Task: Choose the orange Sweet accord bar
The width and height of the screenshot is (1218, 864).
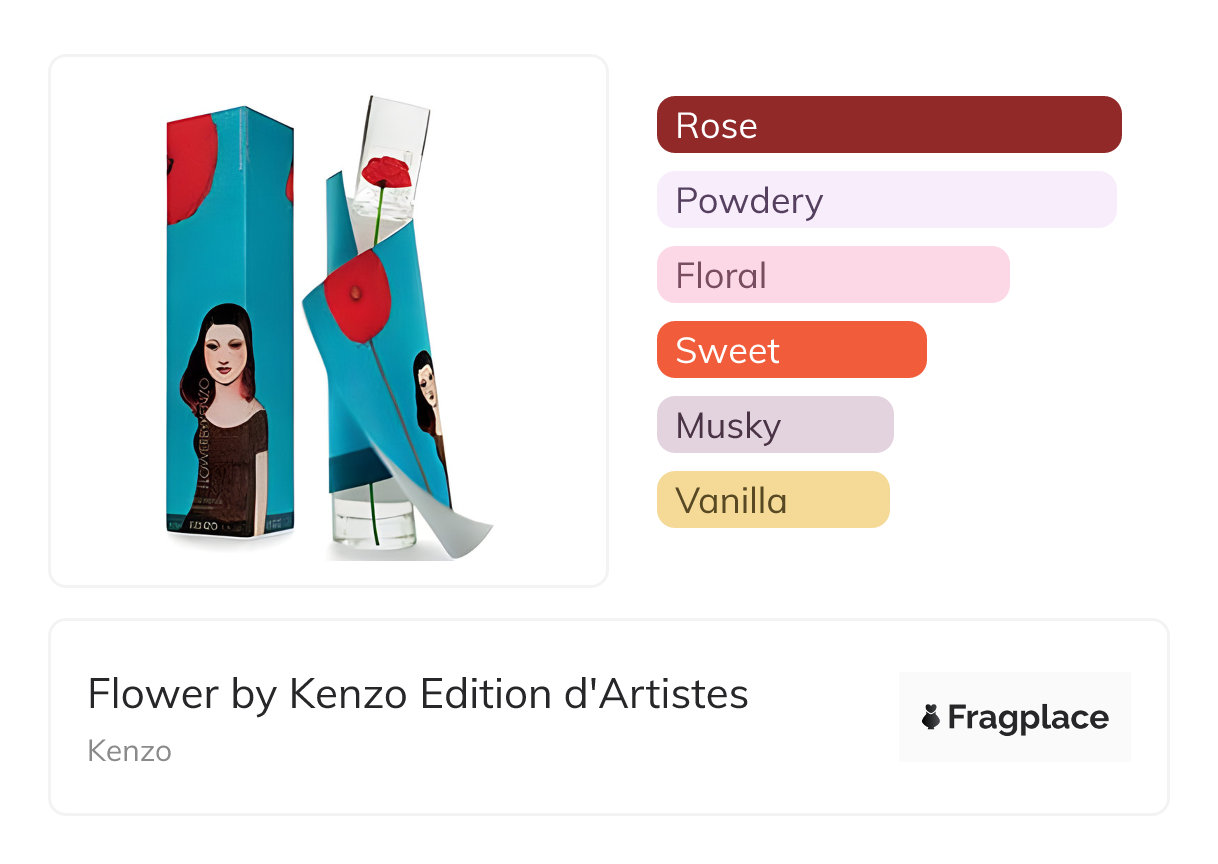Action: coord(791,350)
